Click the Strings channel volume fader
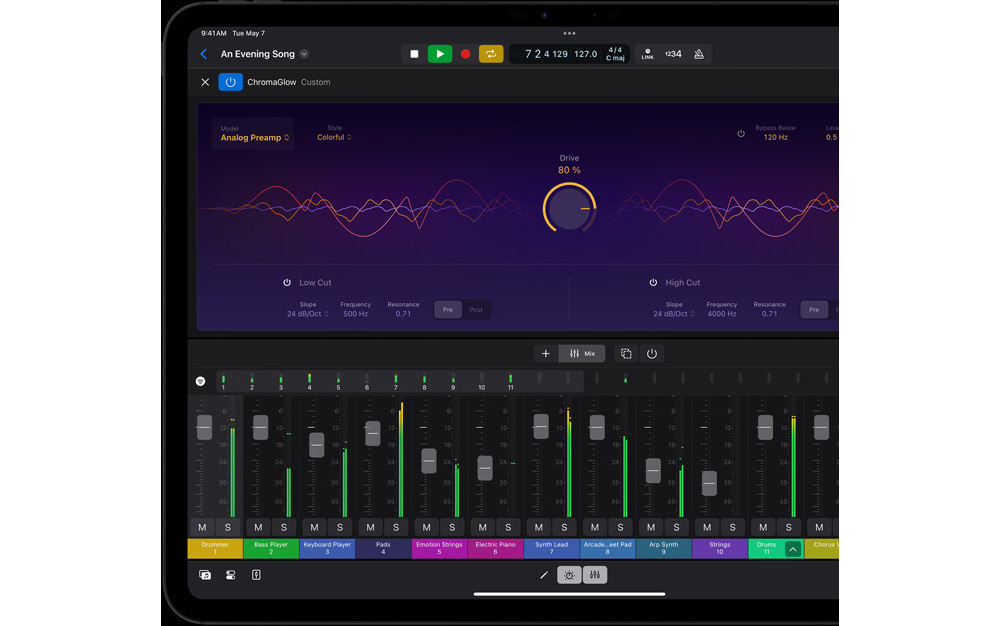This screenshot has width=1000, height=626. [709, 483]
